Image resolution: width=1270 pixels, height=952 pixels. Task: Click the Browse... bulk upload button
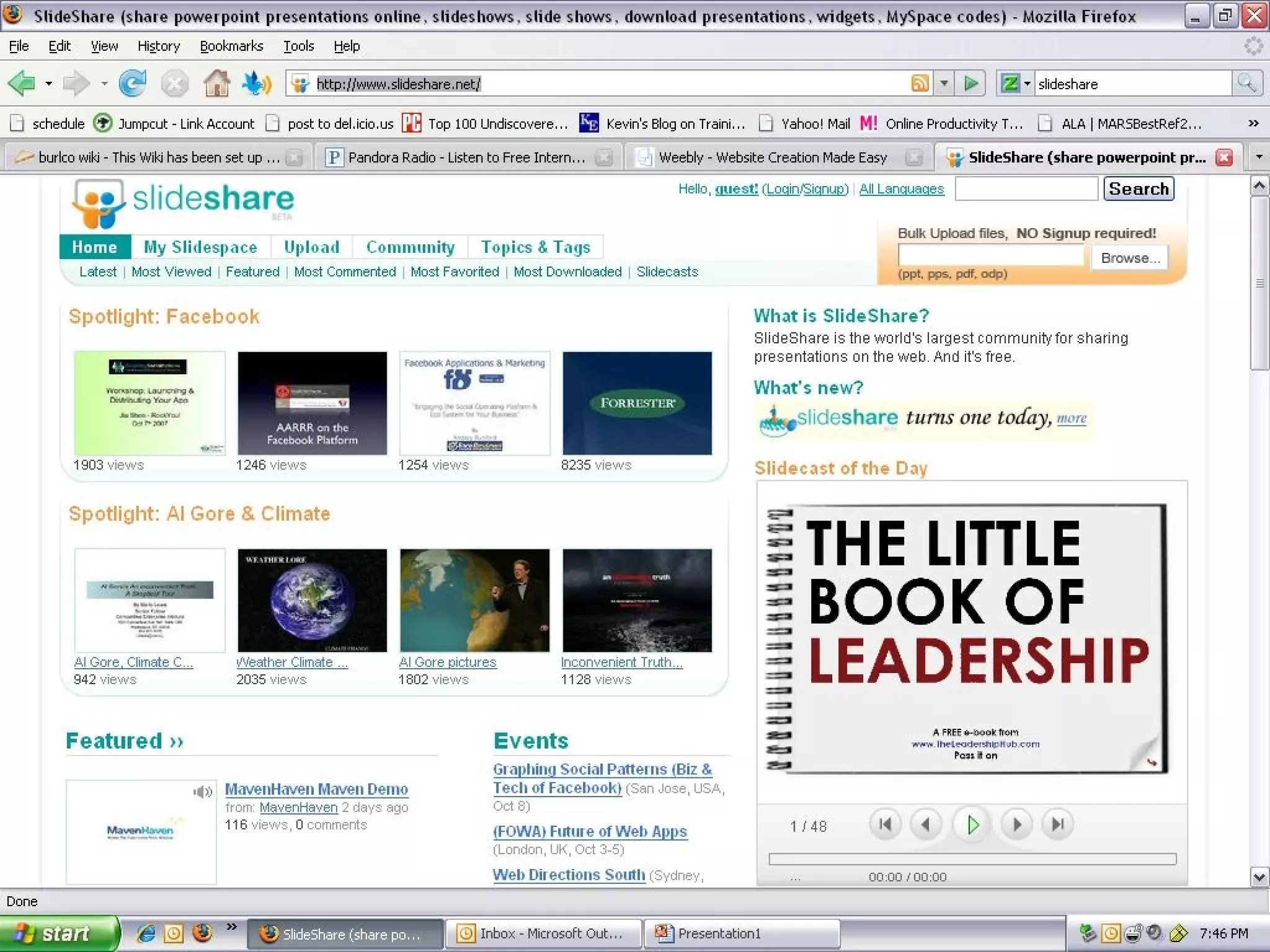(1130, 258)
